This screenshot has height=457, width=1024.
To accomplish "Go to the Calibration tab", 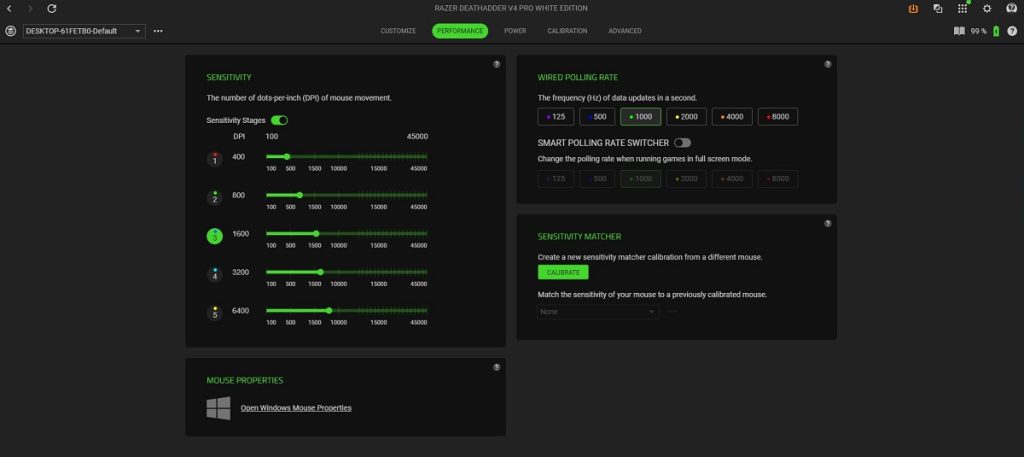I will (567, 31).
